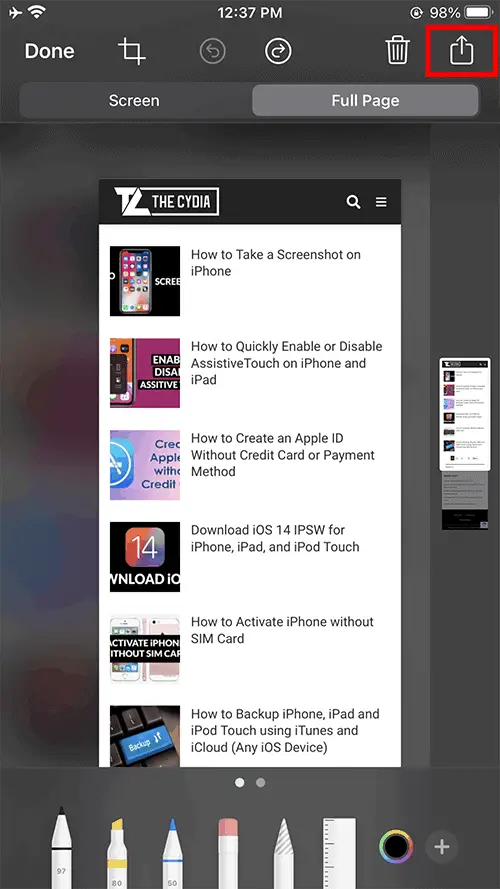Select the Pen markup tool
The height and width of the screenshot is (889, 500).
[x=61, y=848]
